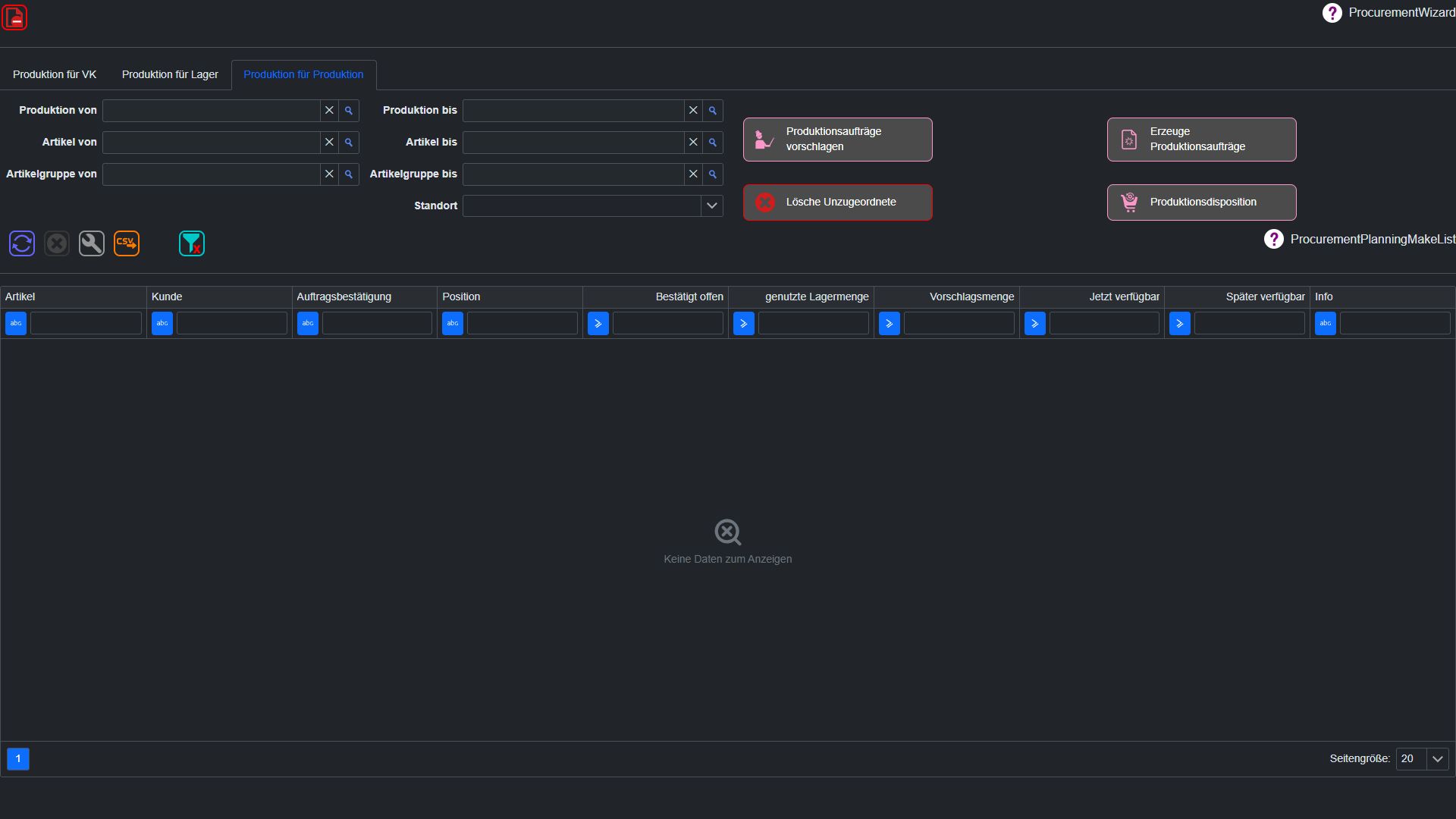The height and width of the screenshot is (819, 1456).
Task: Open the ProcurementPlanningMakeList help question mark
Action: pyautogui.click(x=1274, y=240)
